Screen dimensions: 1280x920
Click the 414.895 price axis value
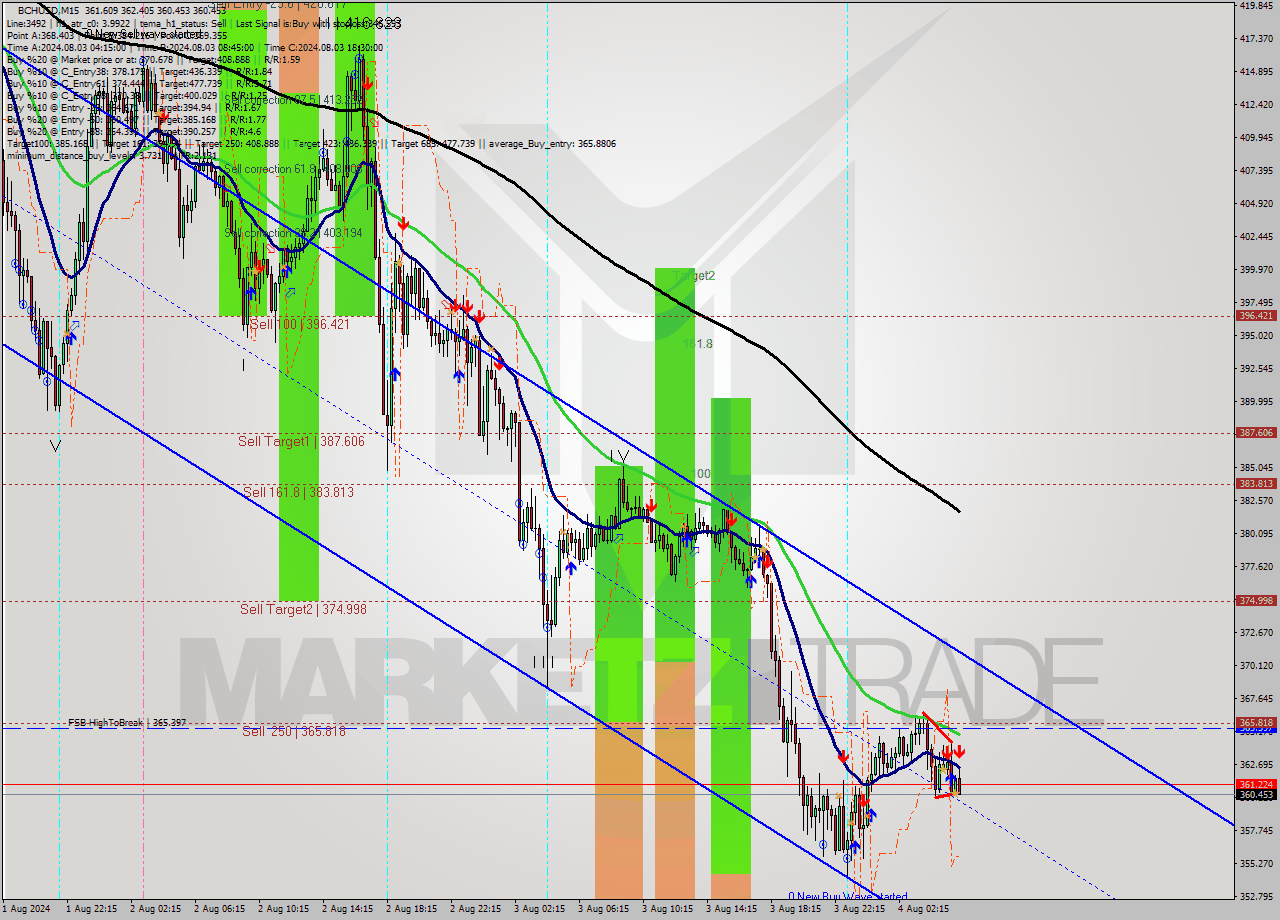[x=1256, y=72]
